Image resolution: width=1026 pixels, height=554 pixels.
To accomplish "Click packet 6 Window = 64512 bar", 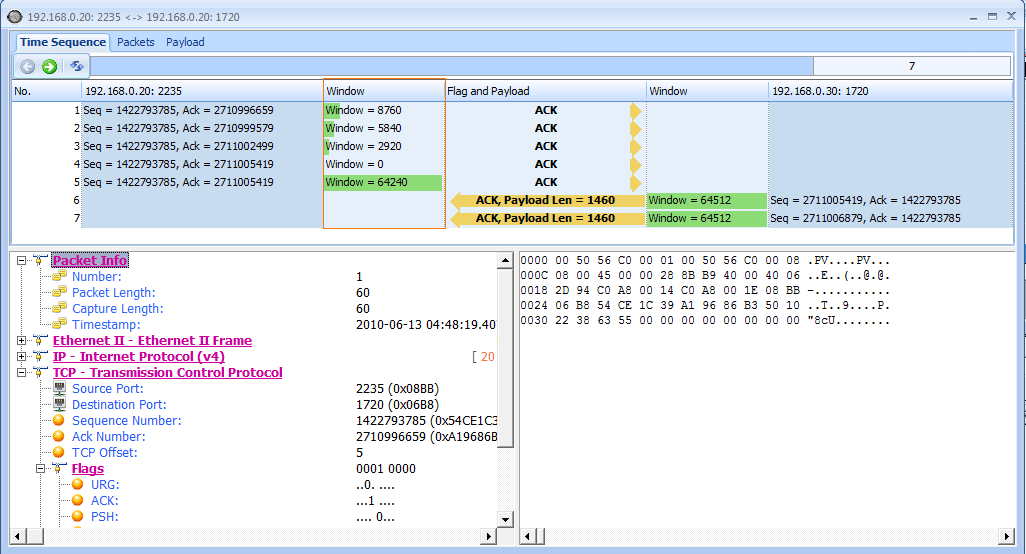I will click(x=707, y=200).
